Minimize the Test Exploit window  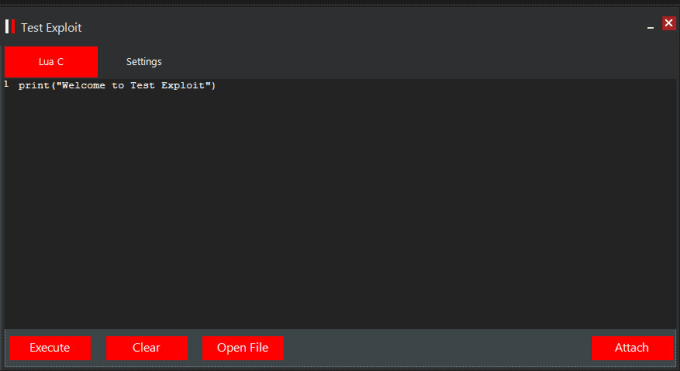[x=650, y=27]
